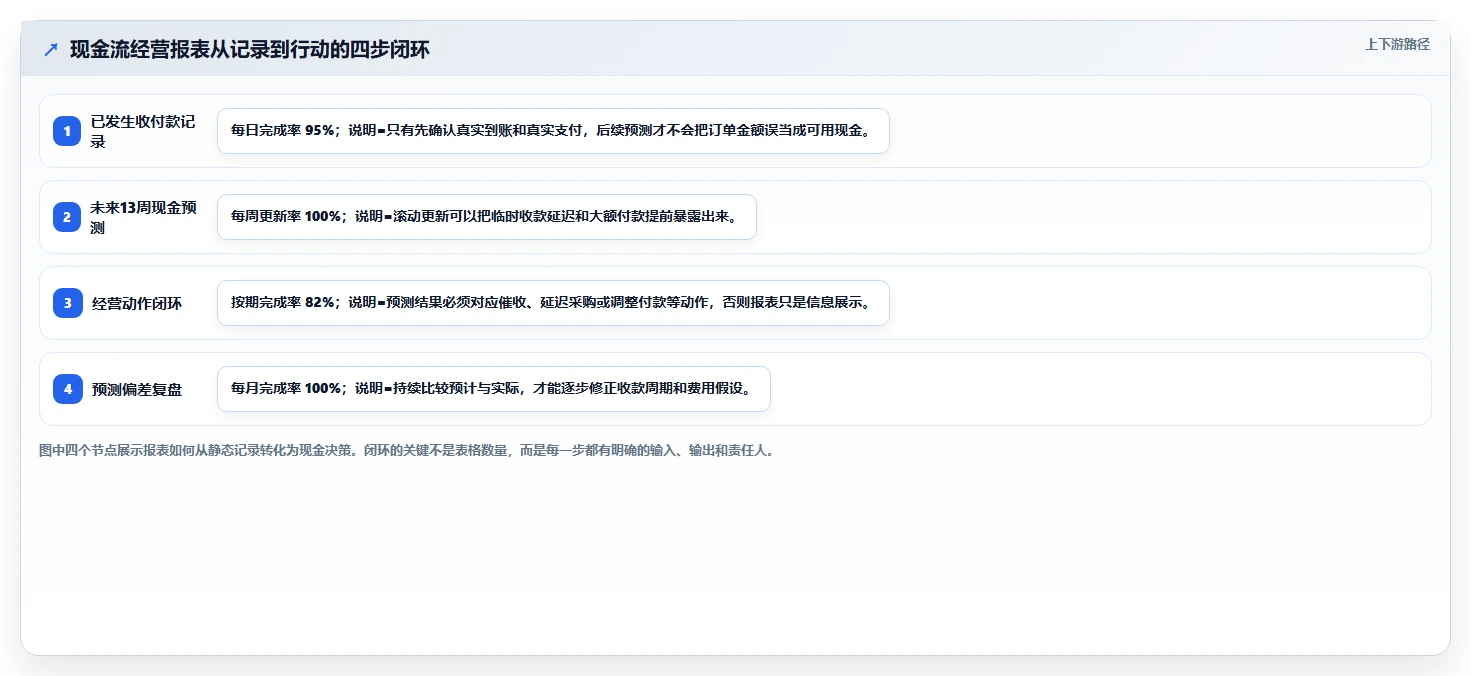This screenshot has width=1471, height=676.
Task: Click the 上下游路径 label
Action: click(1397, 44)
